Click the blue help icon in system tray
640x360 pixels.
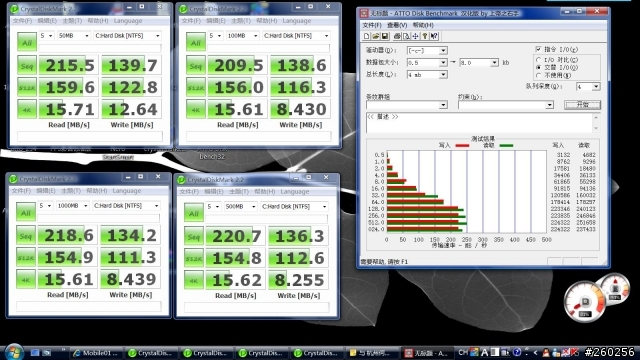click(x=517, y=352)
